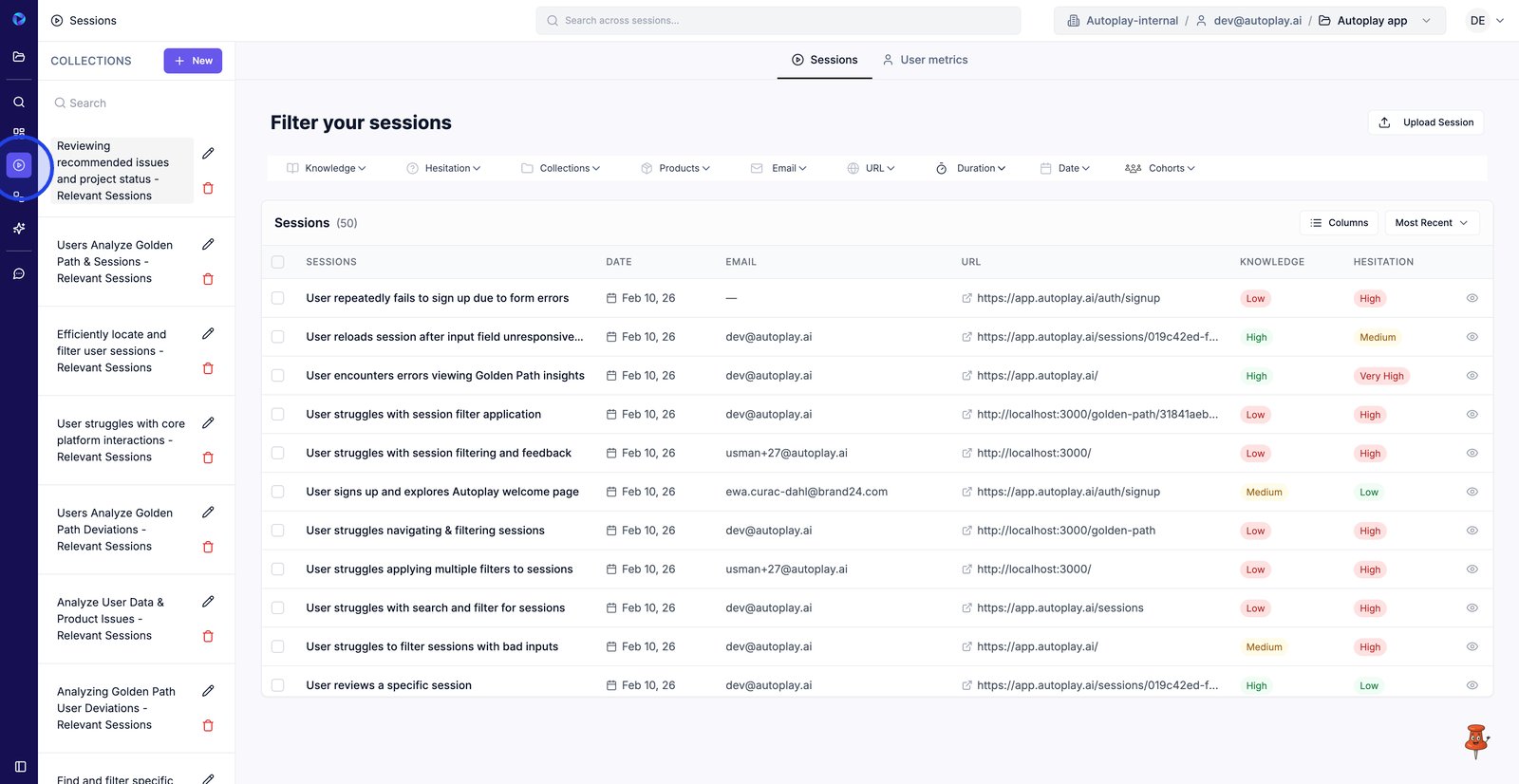View session 'User encounters errors viewing Golden Path' via eye icon

(1472, 376)
